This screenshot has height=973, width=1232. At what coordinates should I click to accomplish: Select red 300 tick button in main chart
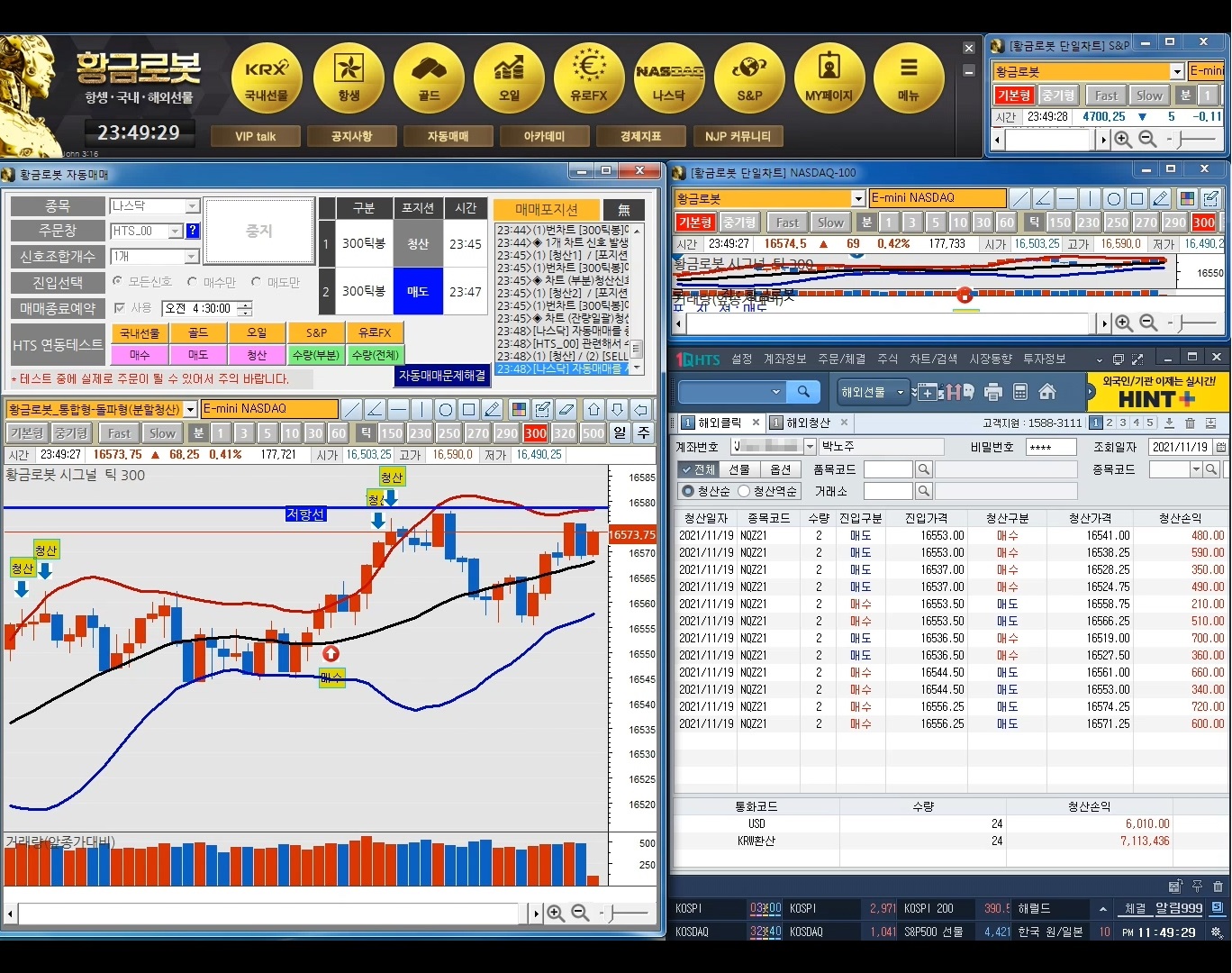click(536, 433)
